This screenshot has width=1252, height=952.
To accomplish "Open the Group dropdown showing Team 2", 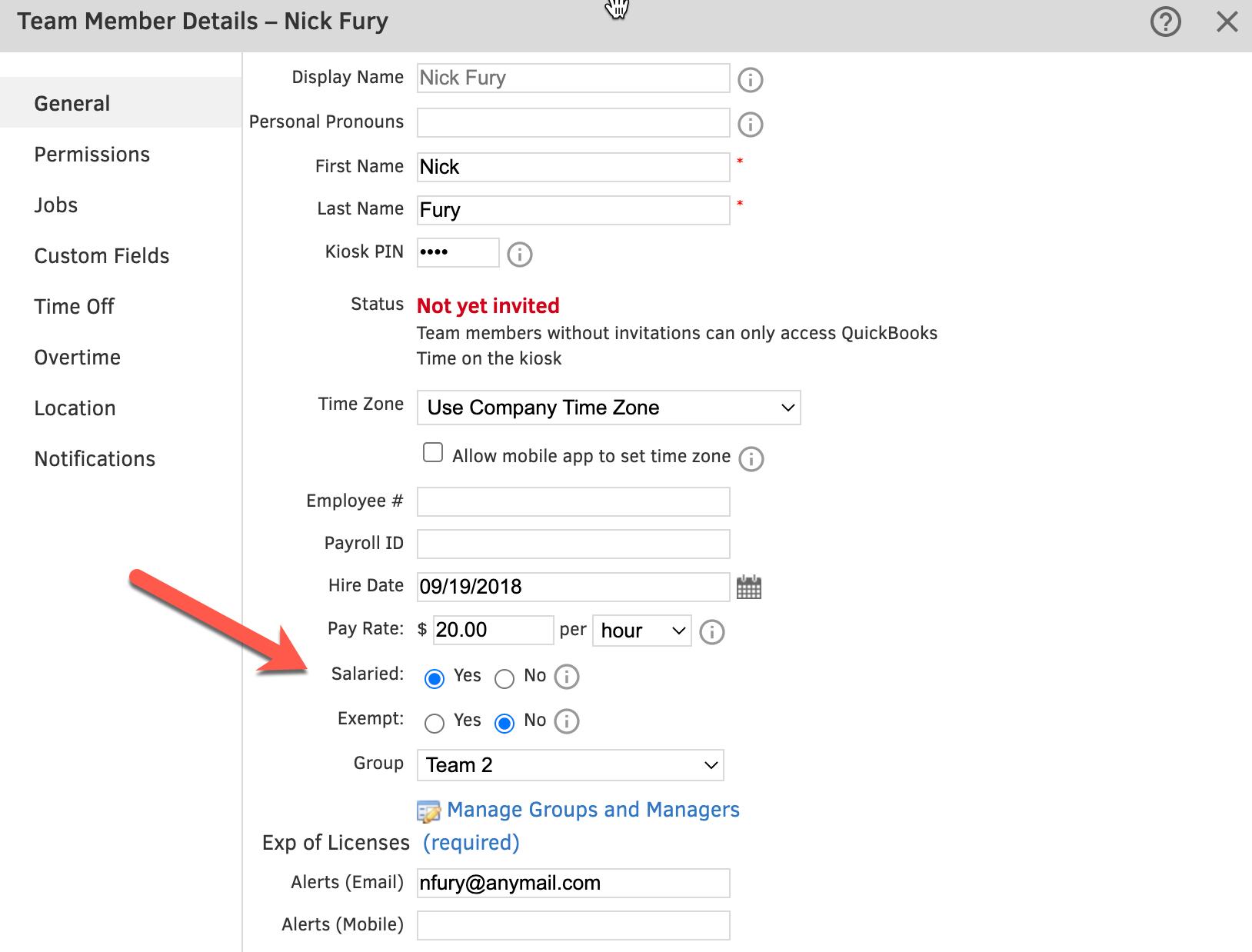I will pos(569,765).
